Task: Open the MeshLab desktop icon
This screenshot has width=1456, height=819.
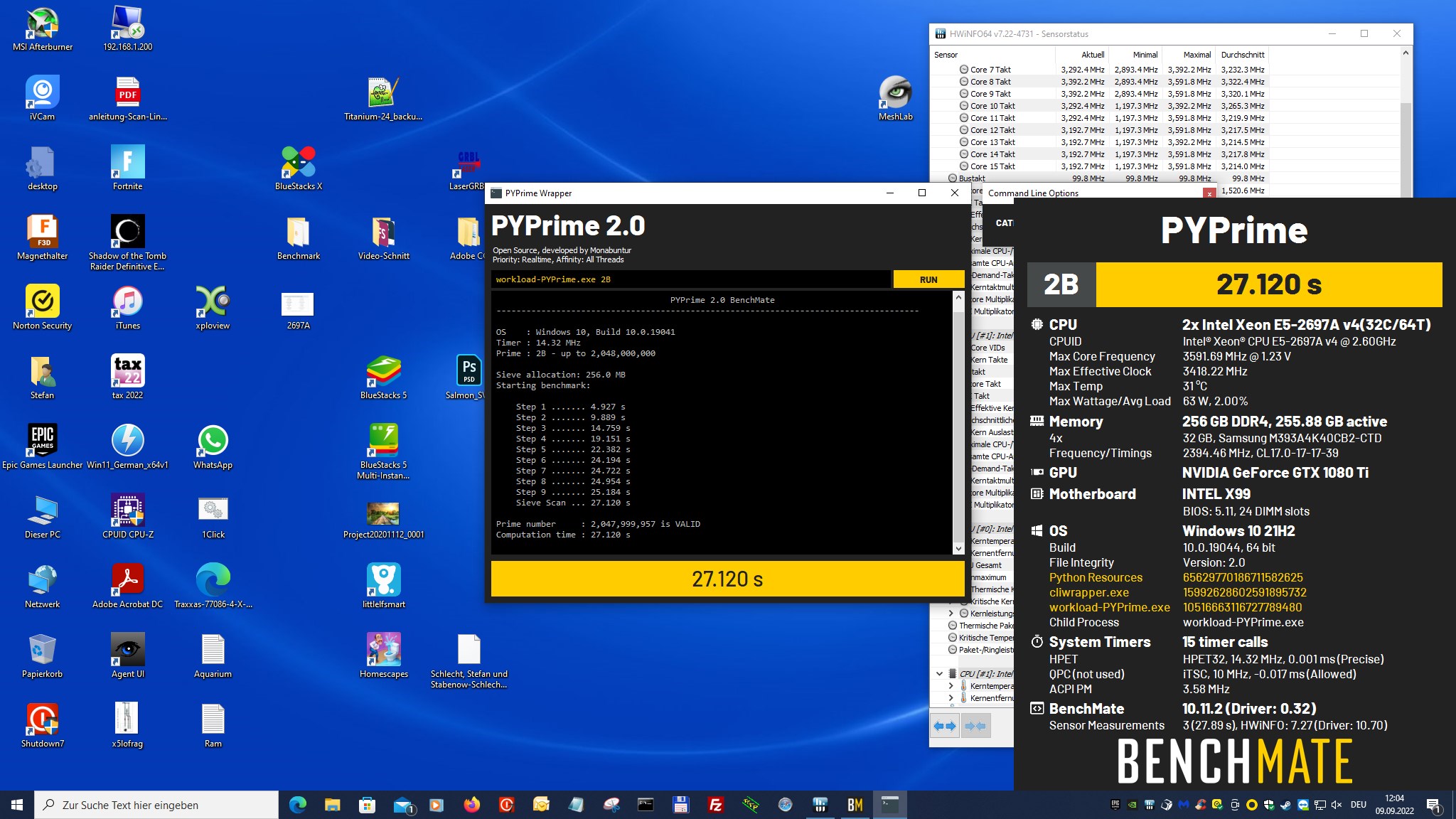Action: [x=896, y=98]
